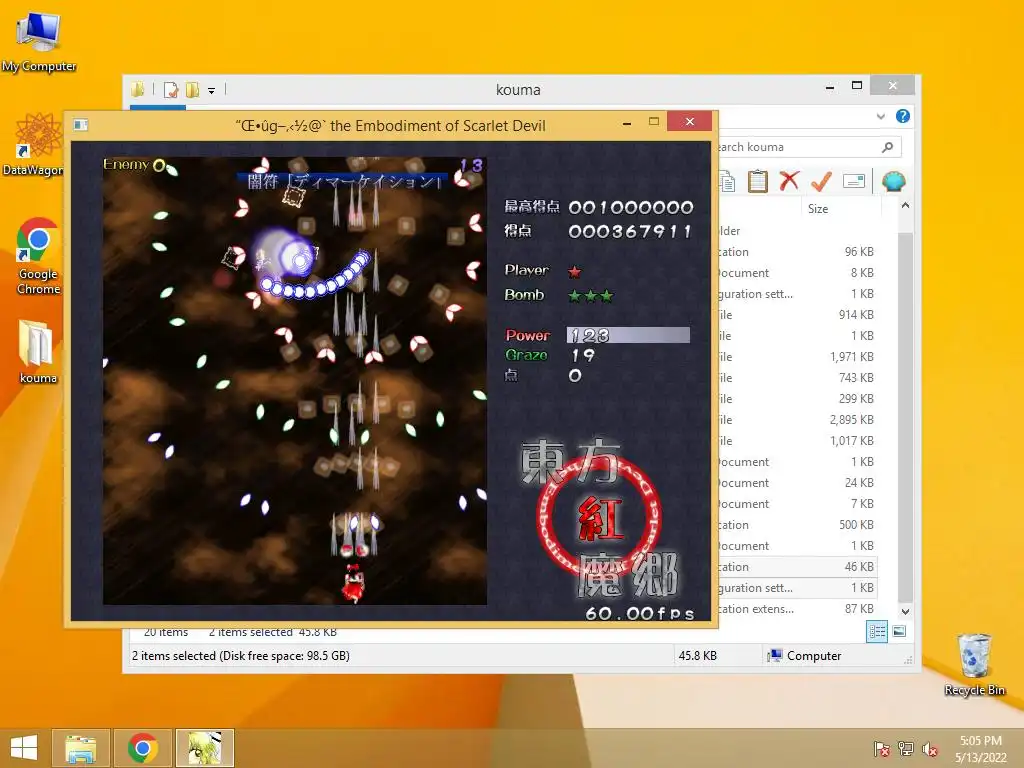This screenshot has width=1024, height=768.
Task: Click the in-game high score 001000000
Action: coord(630,208)
